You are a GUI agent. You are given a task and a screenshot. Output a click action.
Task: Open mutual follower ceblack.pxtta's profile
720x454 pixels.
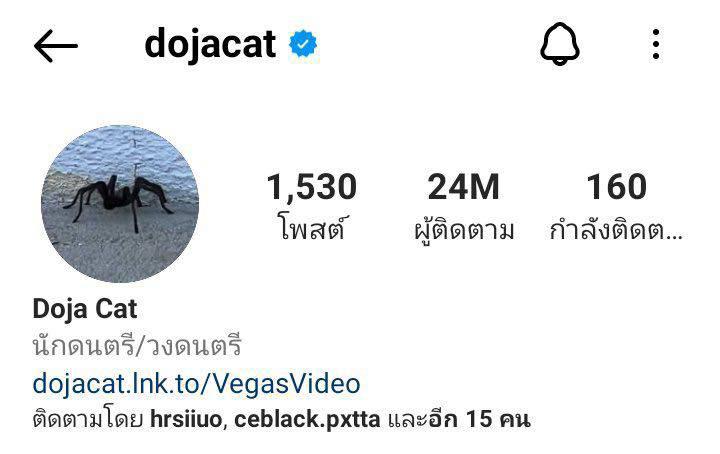(307, 420)
